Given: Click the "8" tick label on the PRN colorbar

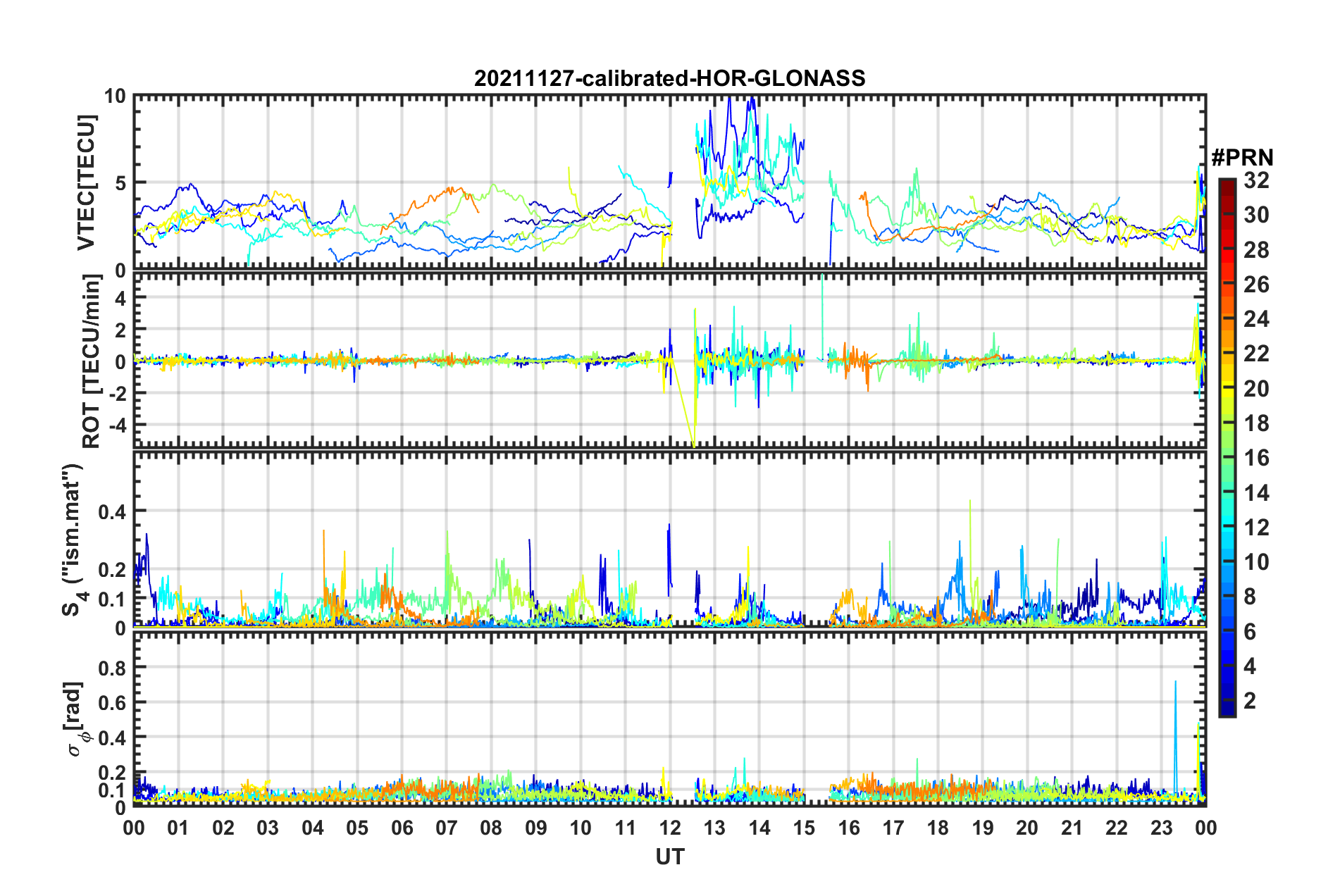Looking at the screenshot, I should [x=1250, y=597].
